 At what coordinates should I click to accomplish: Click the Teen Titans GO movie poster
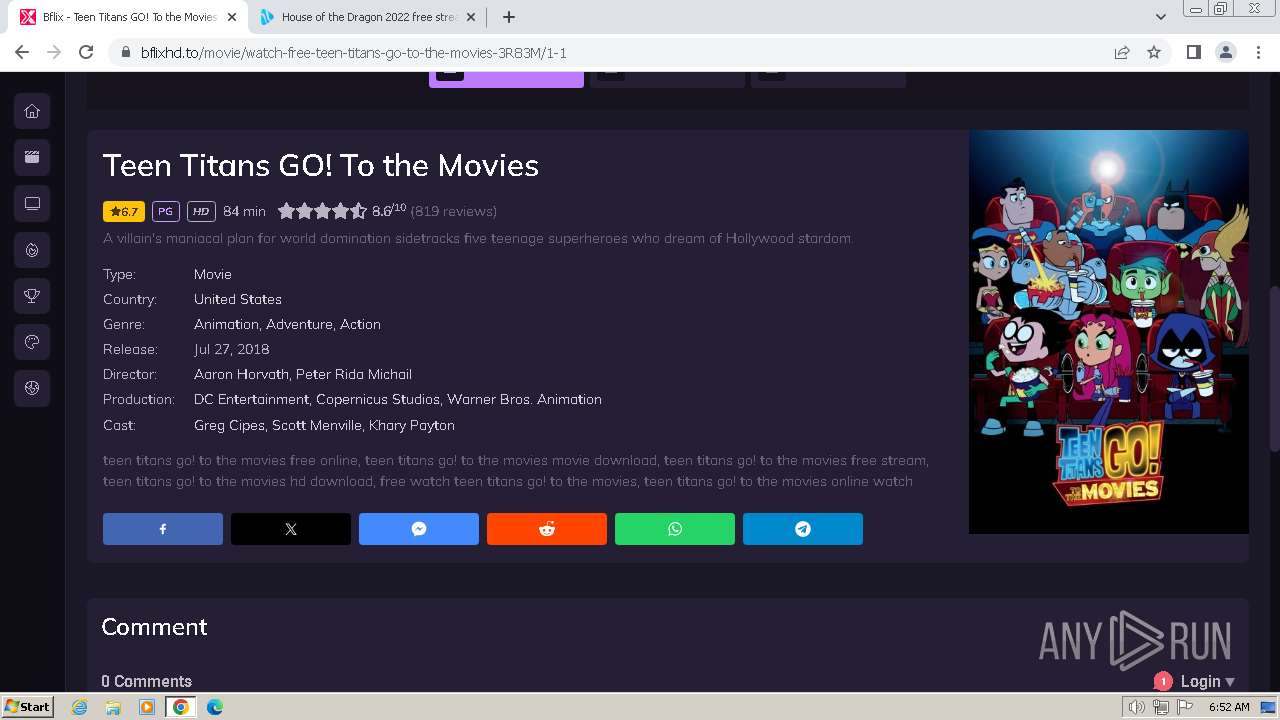point(1108,332)
